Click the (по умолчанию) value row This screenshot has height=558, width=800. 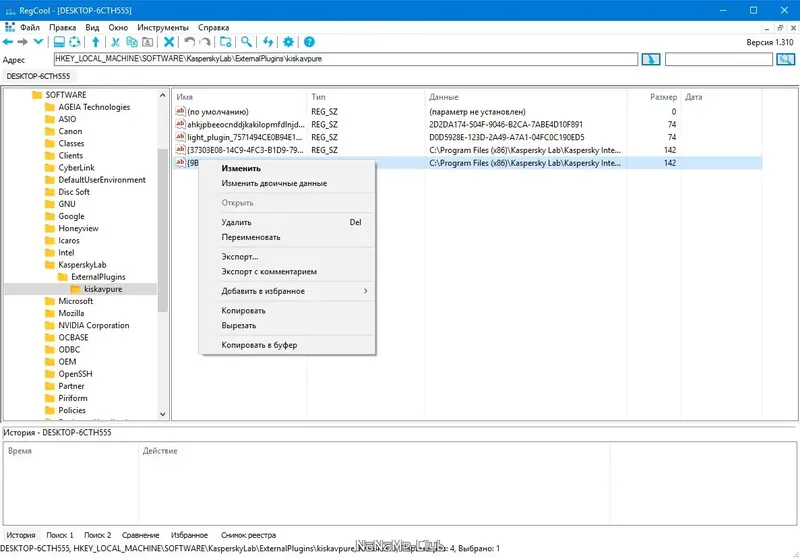coord(467,112)
